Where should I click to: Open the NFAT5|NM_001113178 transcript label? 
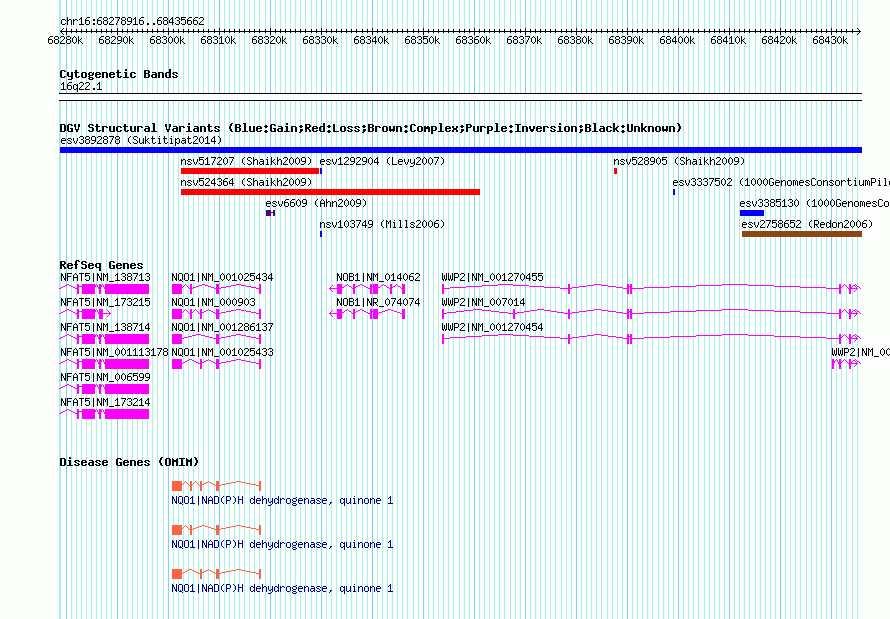114,352
